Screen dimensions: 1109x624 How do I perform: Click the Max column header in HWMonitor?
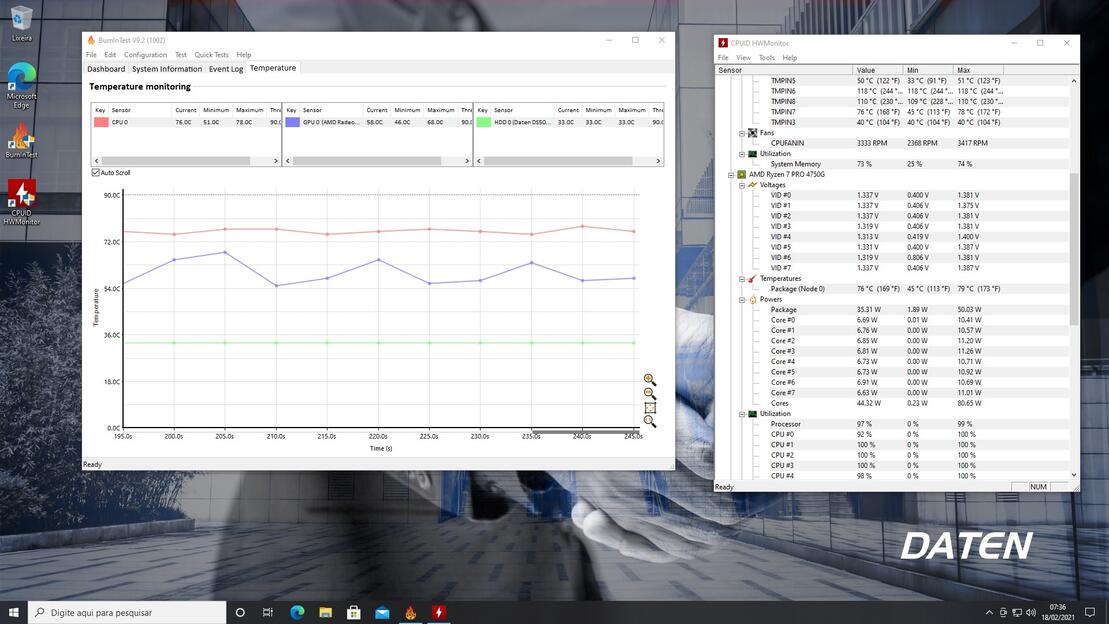(x=978, y=70)
